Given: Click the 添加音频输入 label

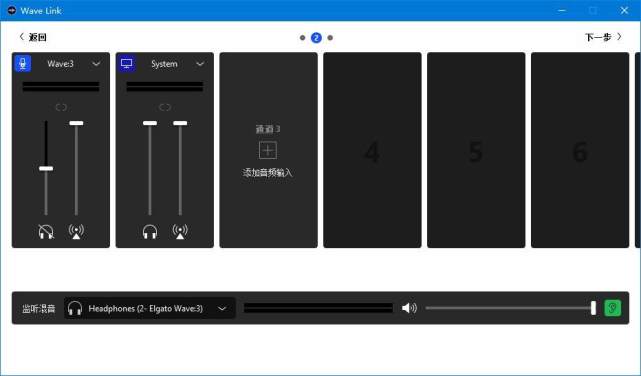Looking at the screenshot, I should coord(268,173).
